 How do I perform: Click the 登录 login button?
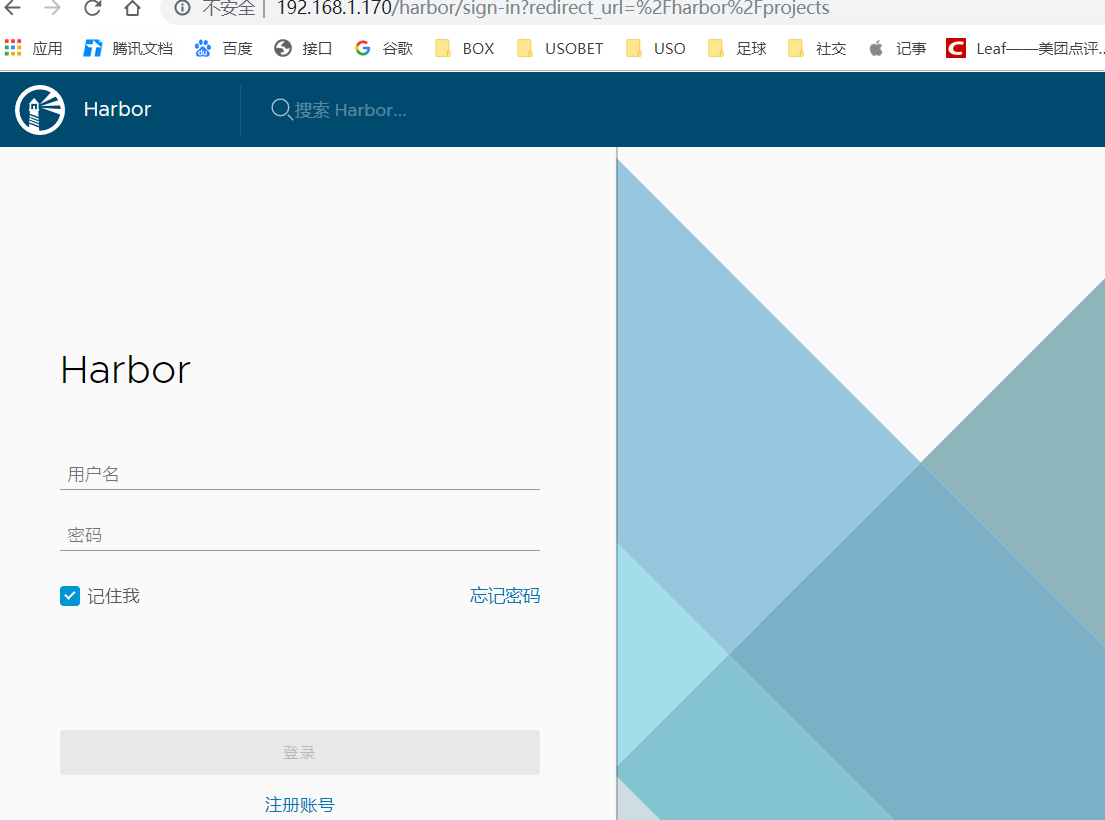coord(300,752)
